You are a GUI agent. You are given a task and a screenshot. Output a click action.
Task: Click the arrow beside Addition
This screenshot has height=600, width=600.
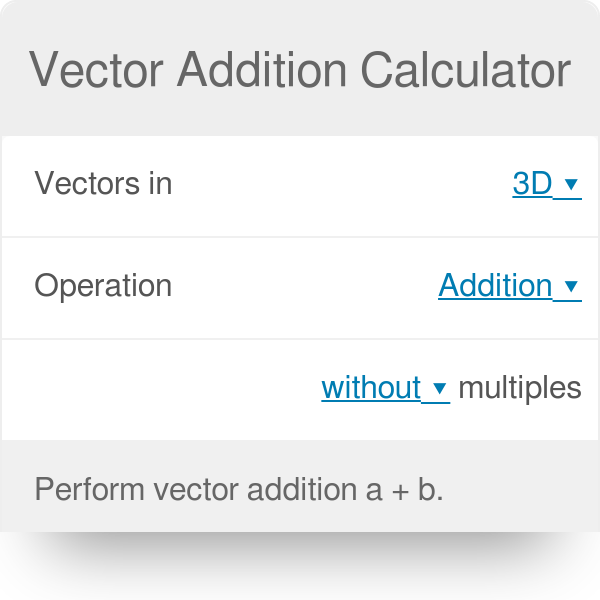[x=571, y=287]
